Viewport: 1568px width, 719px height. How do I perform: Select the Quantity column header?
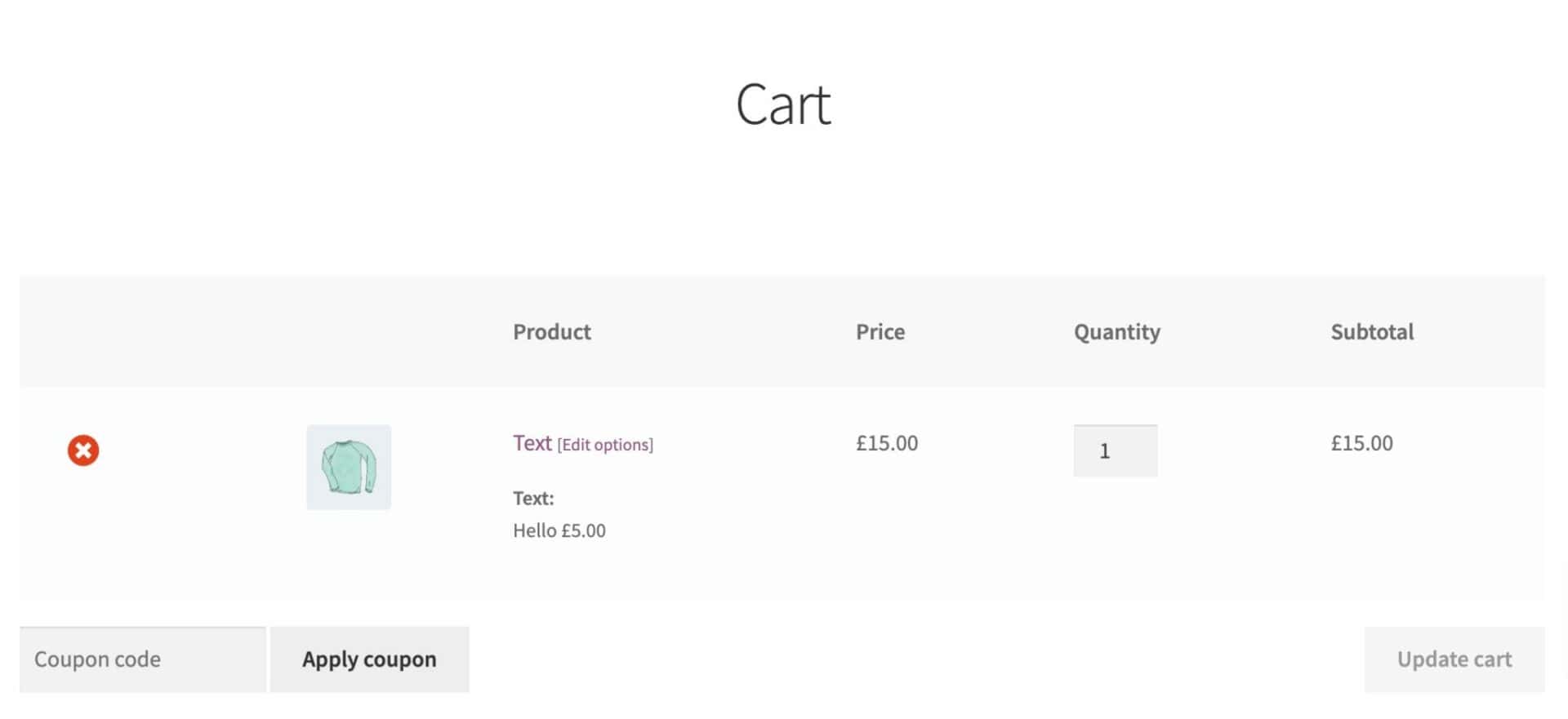(x=1117, y=332)
